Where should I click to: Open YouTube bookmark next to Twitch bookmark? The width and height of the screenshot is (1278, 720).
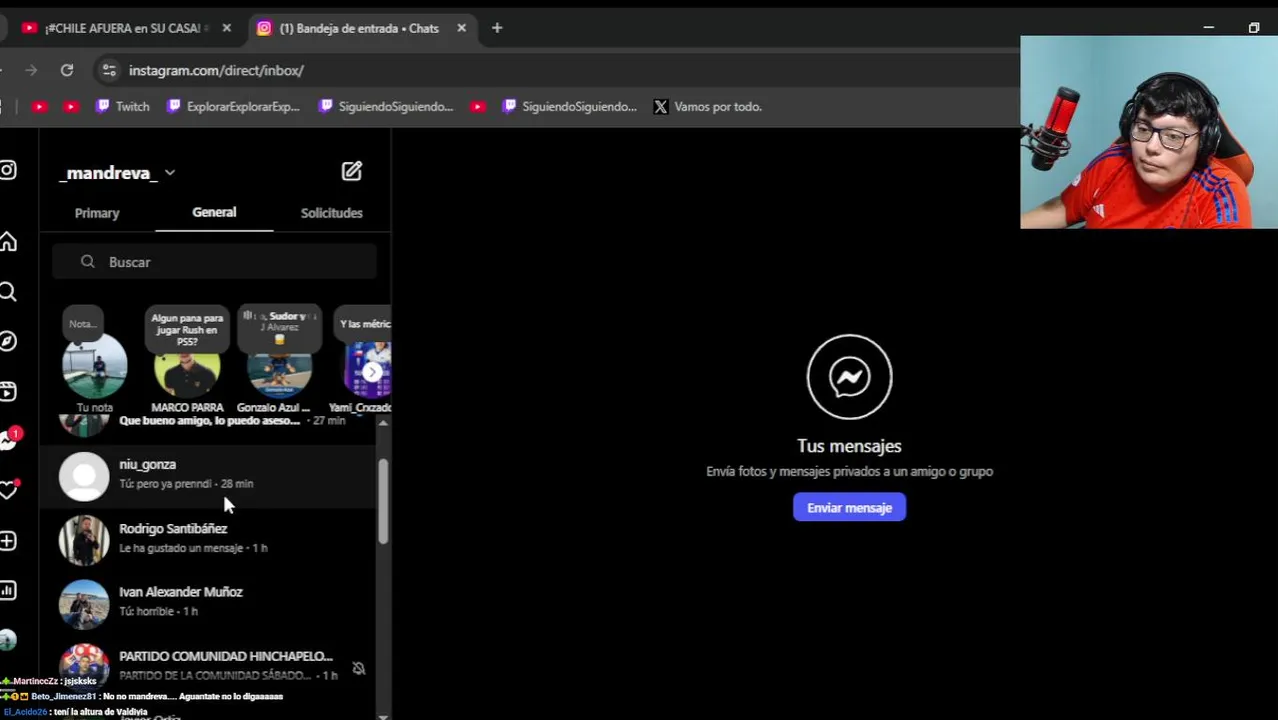tap(70, 106)
